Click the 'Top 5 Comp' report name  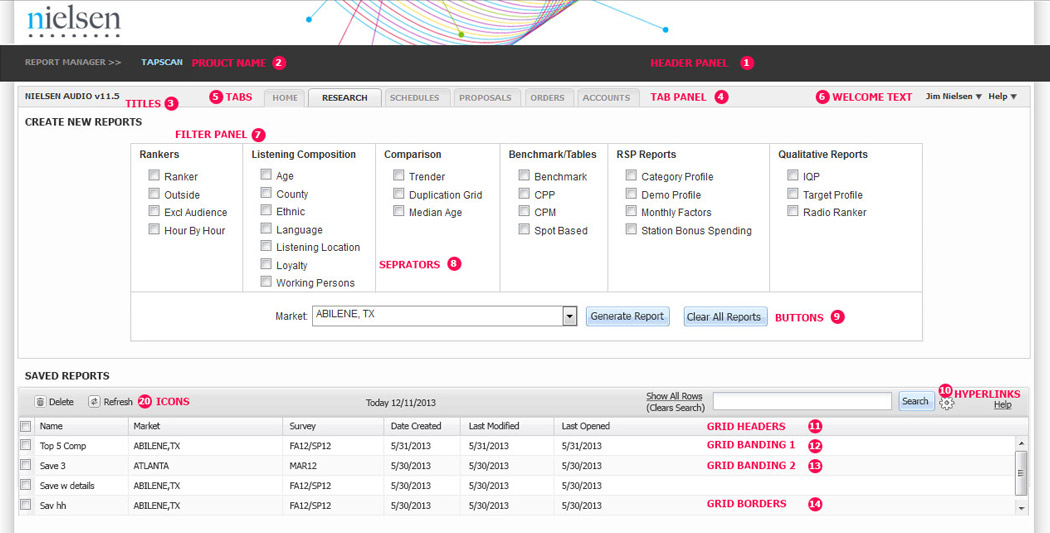[x=63, y=446]
